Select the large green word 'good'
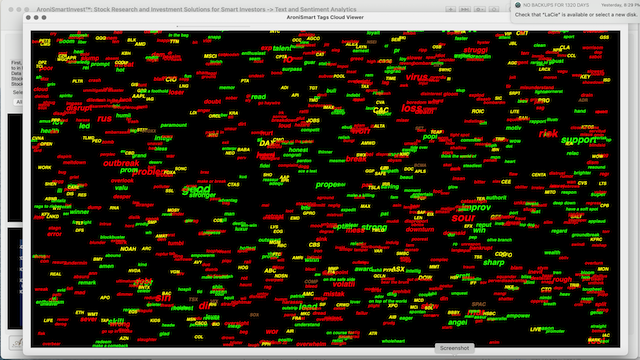Image resolution: width=640 pixels, height=360 pixels. [196, 189]
